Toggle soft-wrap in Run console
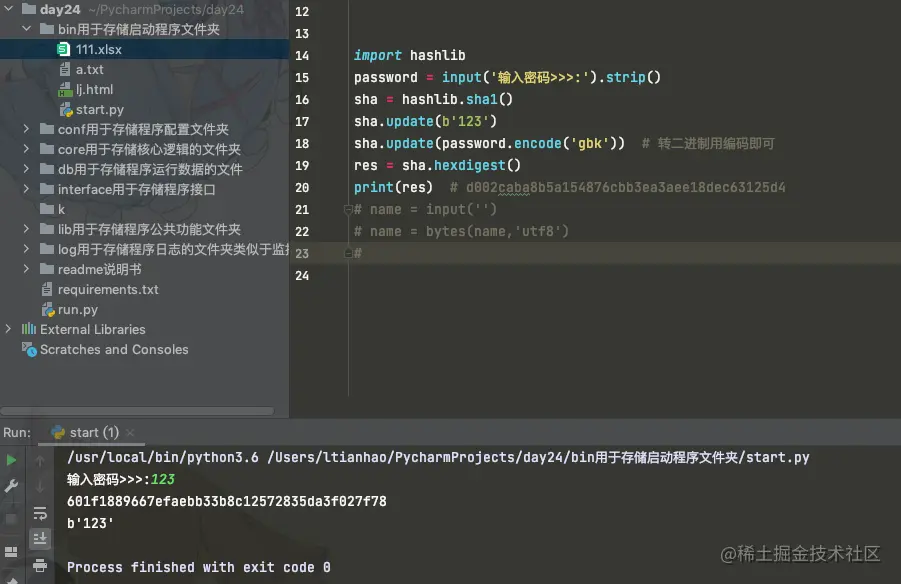The image size is (901, 584). point(40,513)
